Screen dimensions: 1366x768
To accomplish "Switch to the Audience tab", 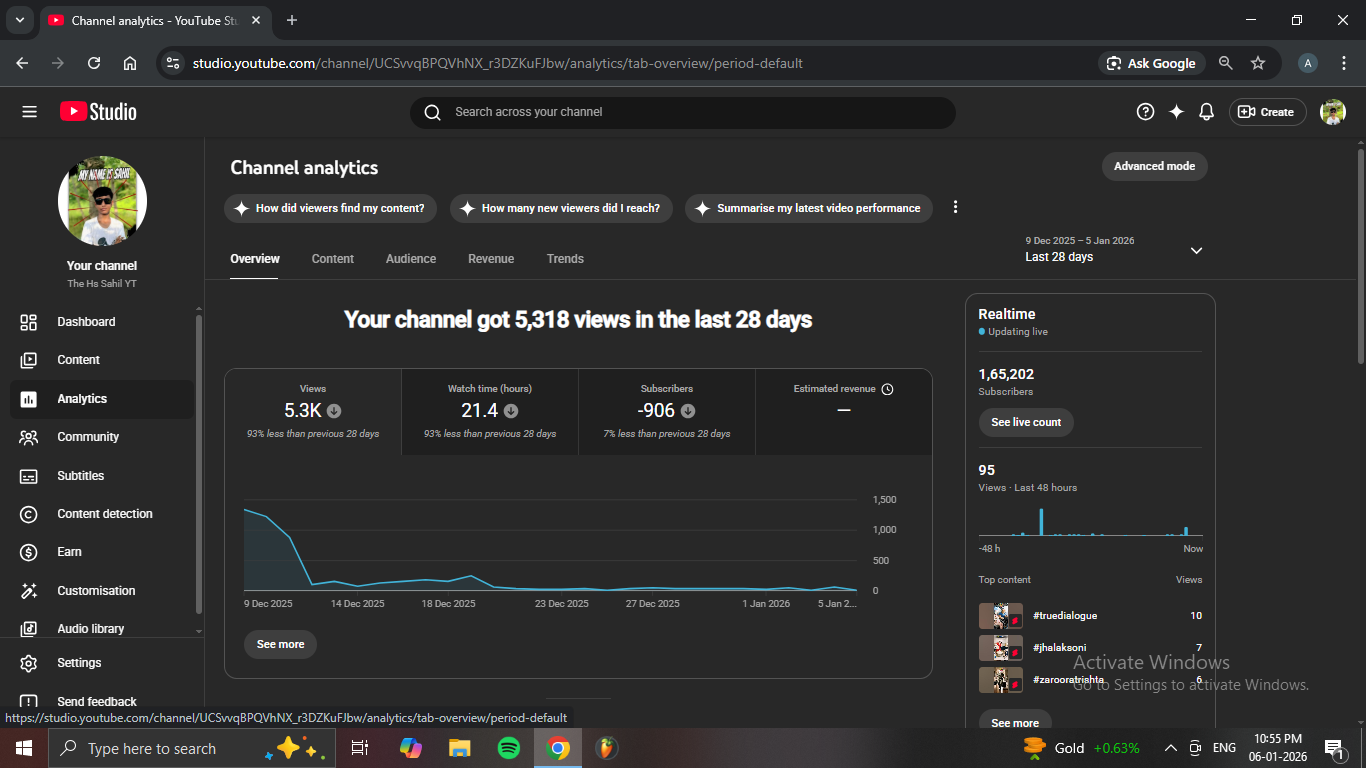I will click(411, 259).
